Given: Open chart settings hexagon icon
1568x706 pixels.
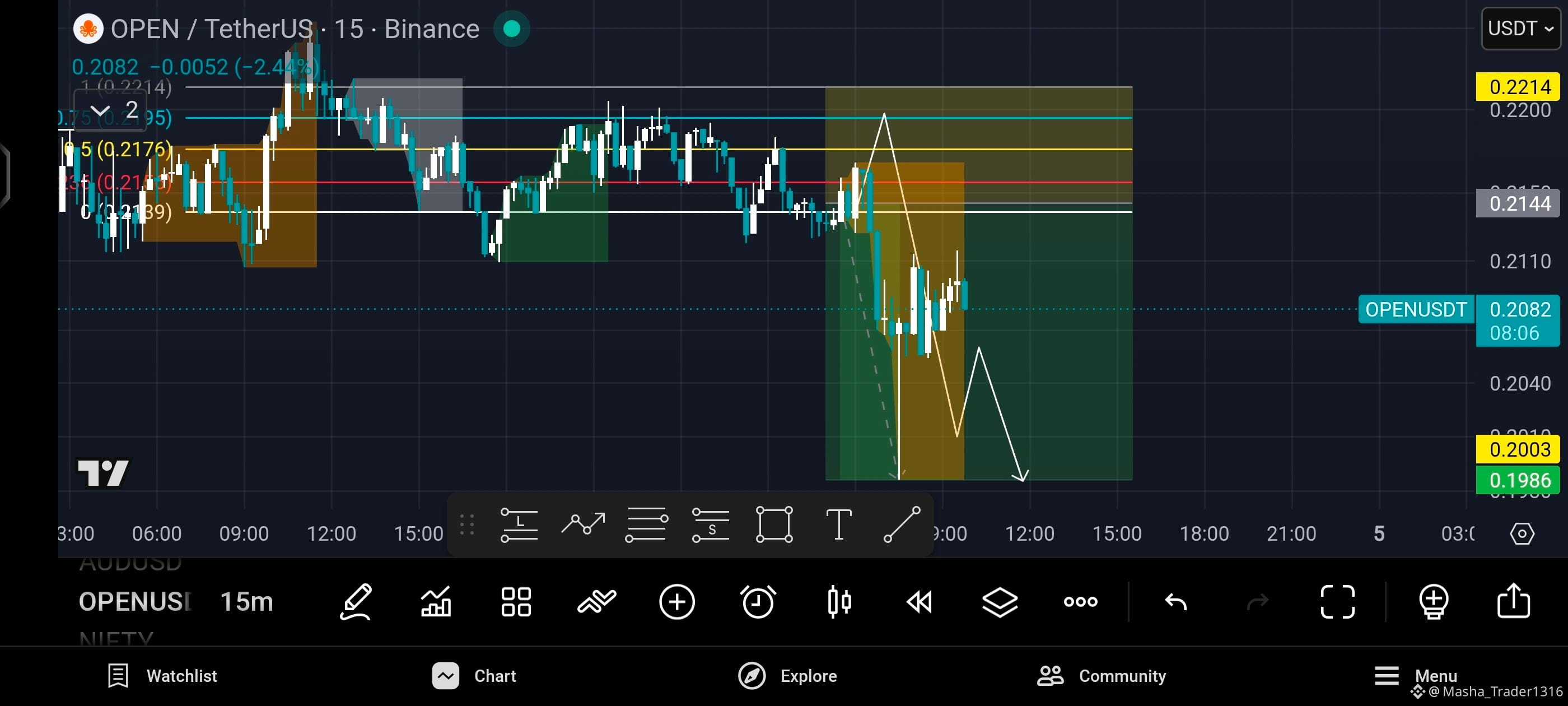Looking at the screenshot, I should [1522, 533].
